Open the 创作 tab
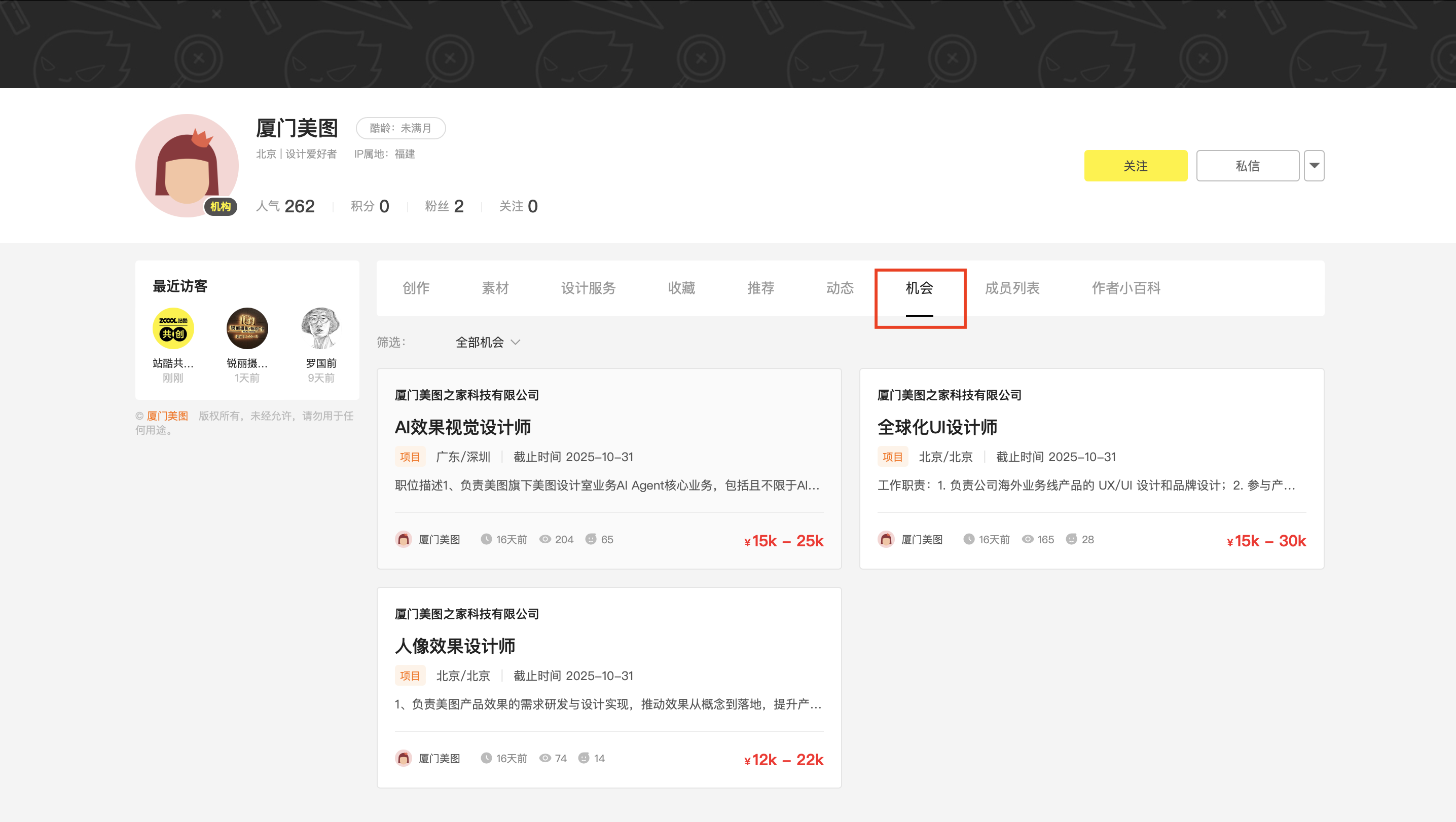Image resolution: width=1456 pixels, height=822 pixels. [416, 288]
